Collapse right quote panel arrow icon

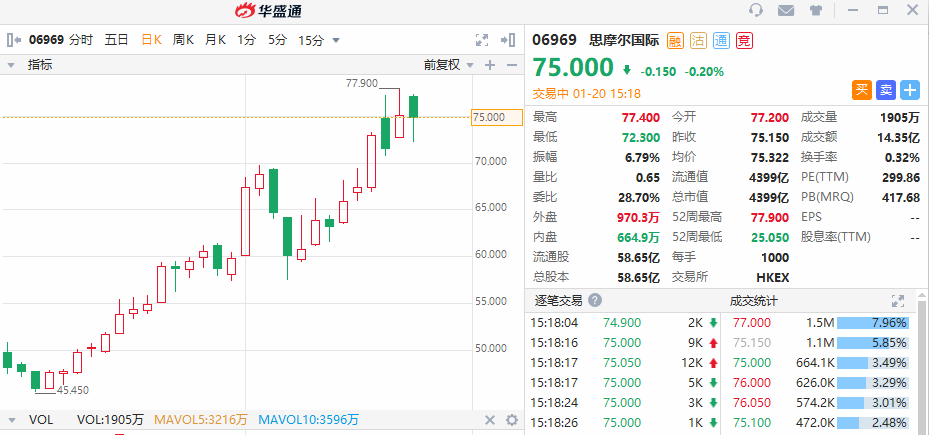pos(508,40)
